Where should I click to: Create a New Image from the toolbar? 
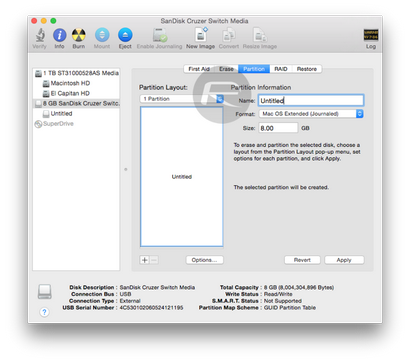pyautogui.click(x=201, y=35)
